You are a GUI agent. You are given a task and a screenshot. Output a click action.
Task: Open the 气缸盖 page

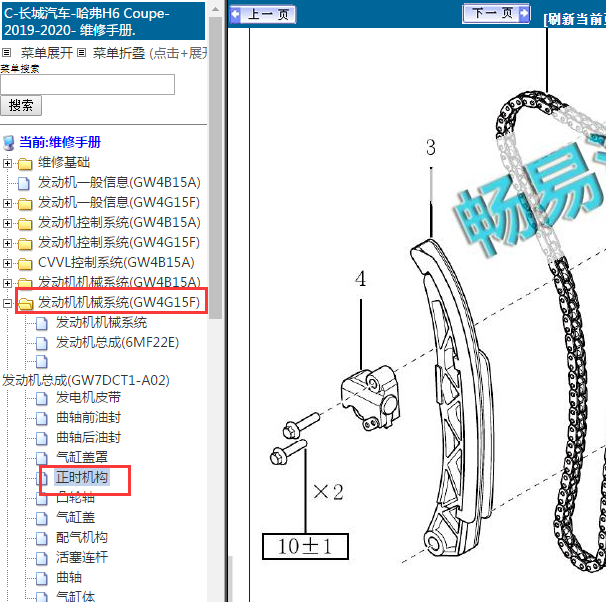pos(75,517)
